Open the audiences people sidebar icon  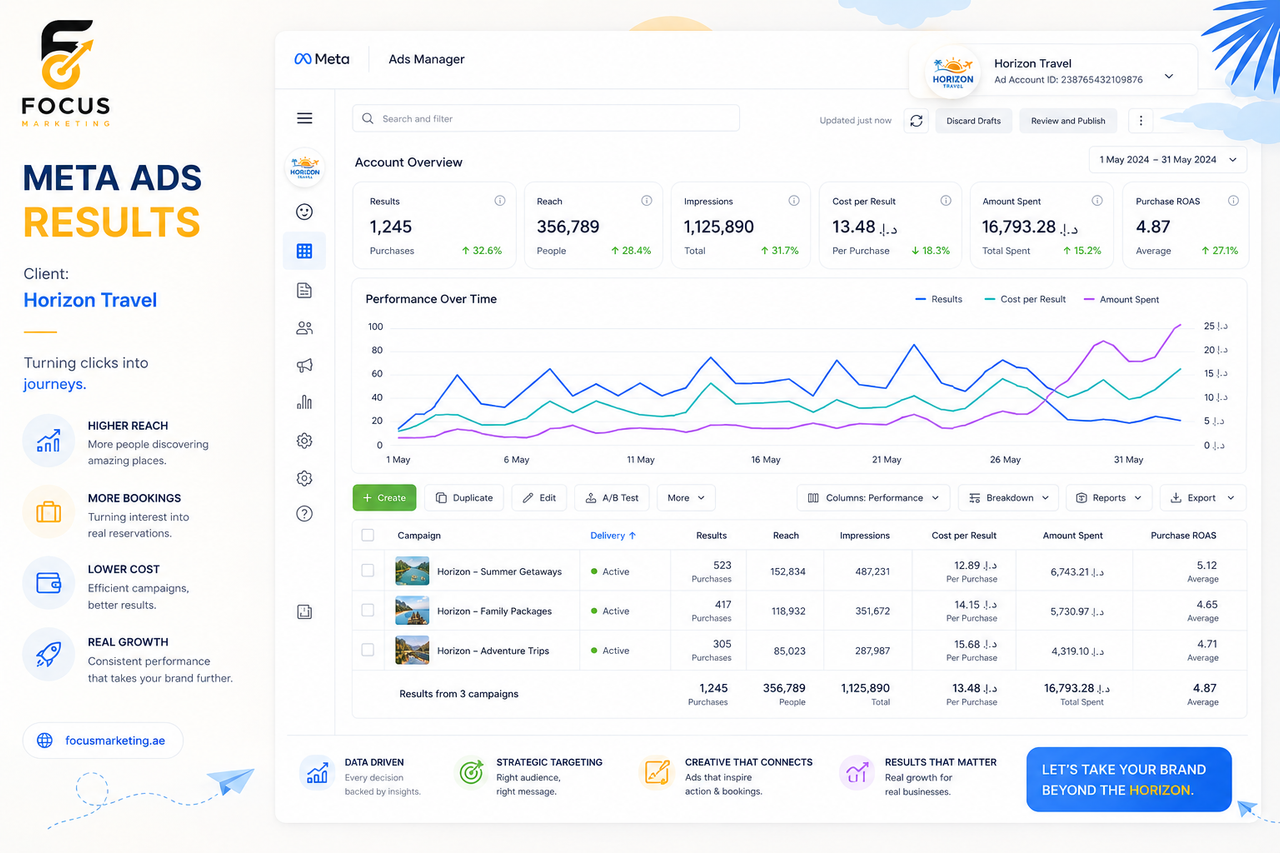point(305,328)
